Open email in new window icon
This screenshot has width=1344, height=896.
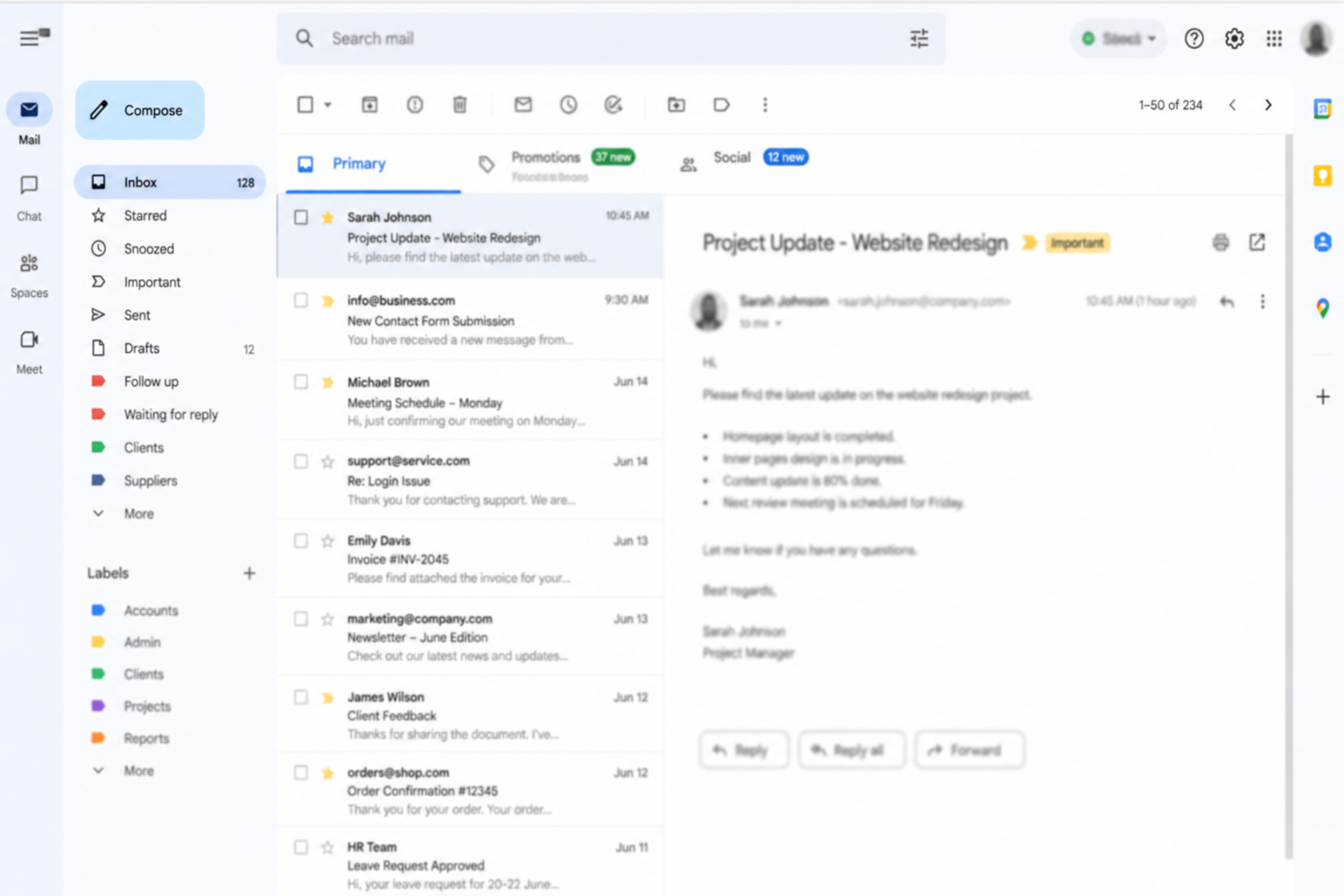click(x=1256, y=242)
